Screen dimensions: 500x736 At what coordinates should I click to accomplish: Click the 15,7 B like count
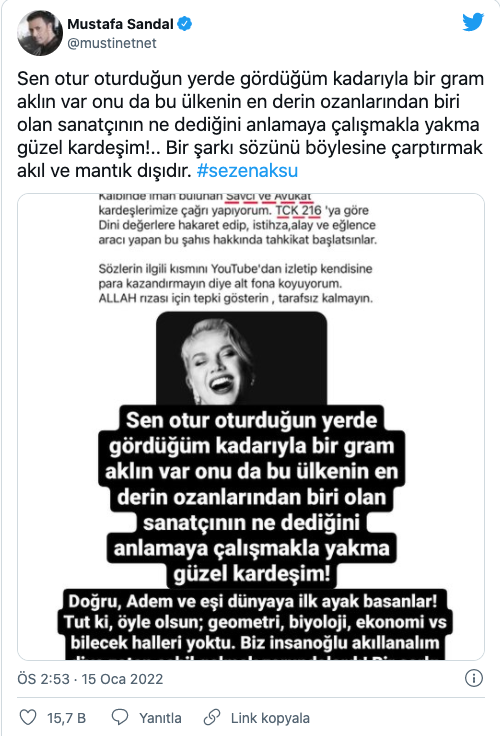tap(66, 718)
